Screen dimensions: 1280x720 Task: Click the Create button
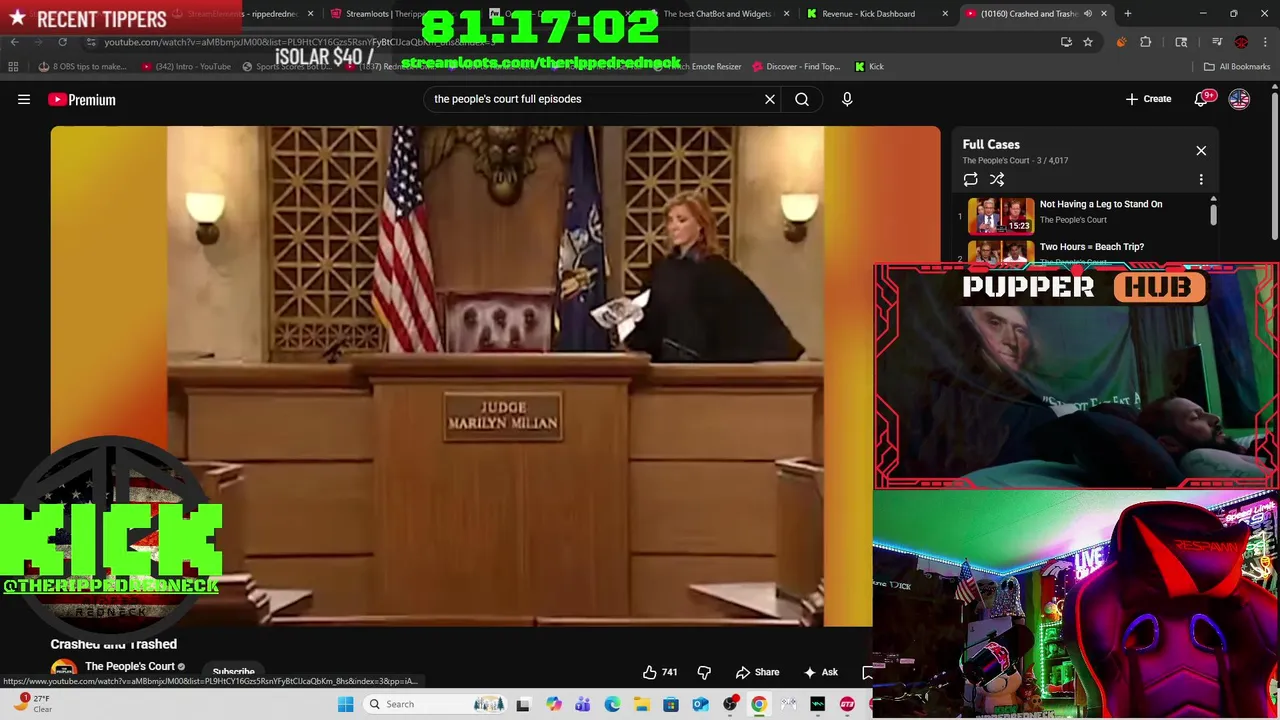click(1148, 99)
